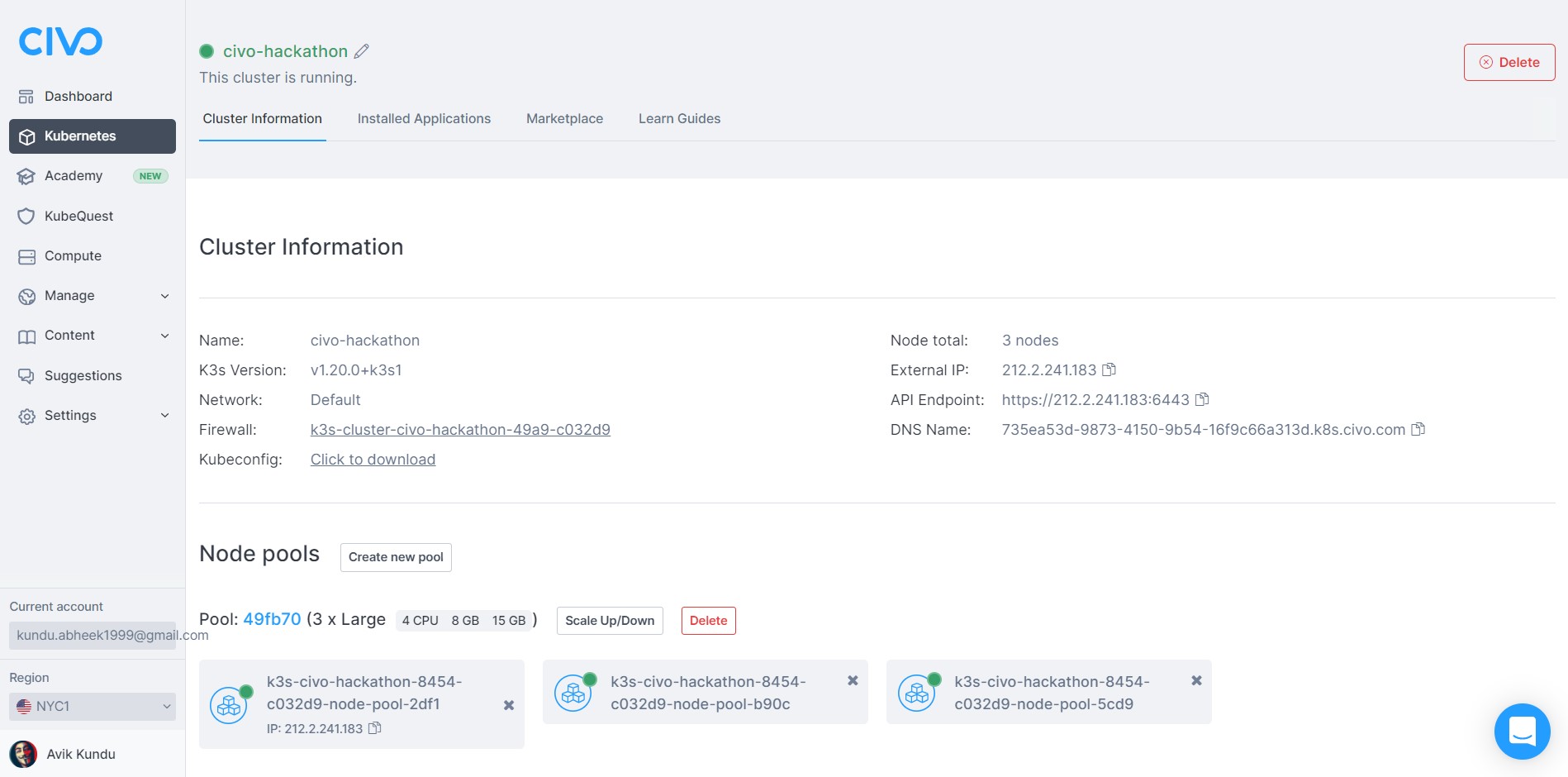Click the "This cluster is running." status text

278,78
